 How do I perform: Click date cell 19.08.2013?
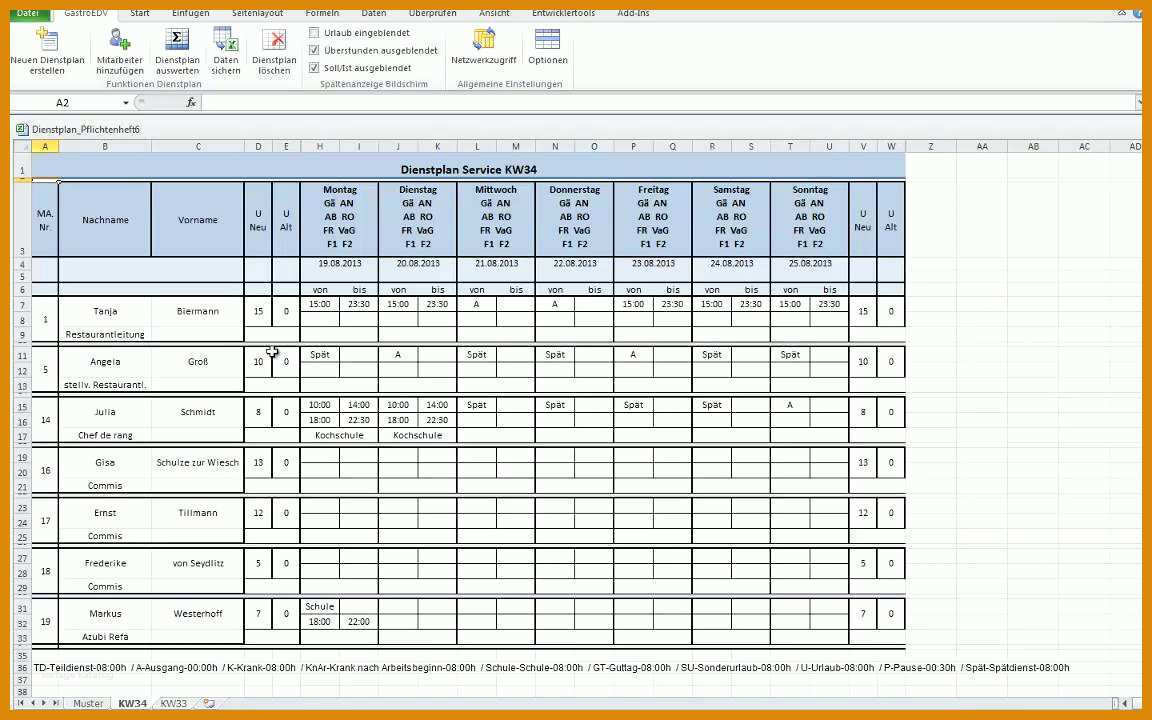point(339,263)
